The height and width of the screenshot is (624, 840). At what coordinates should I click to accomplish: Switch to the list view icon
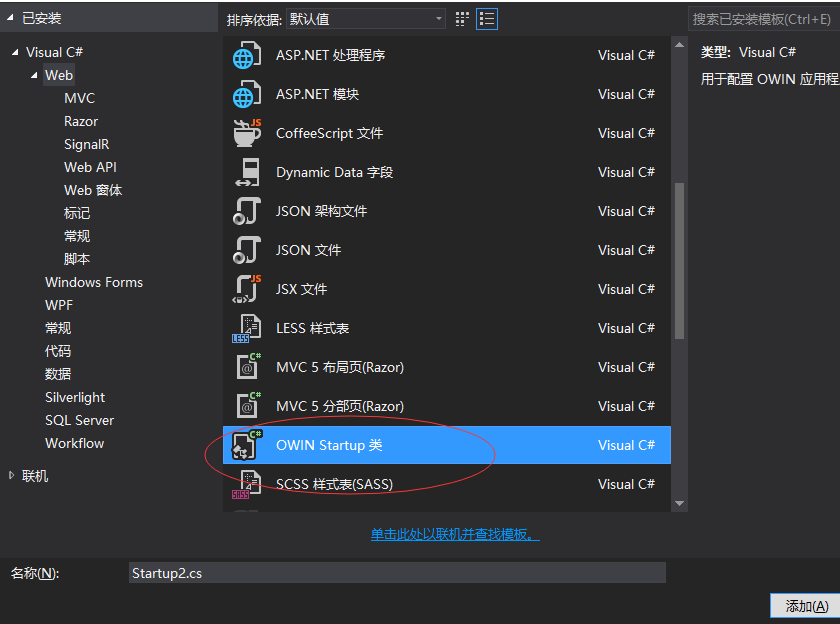[487, 19]
